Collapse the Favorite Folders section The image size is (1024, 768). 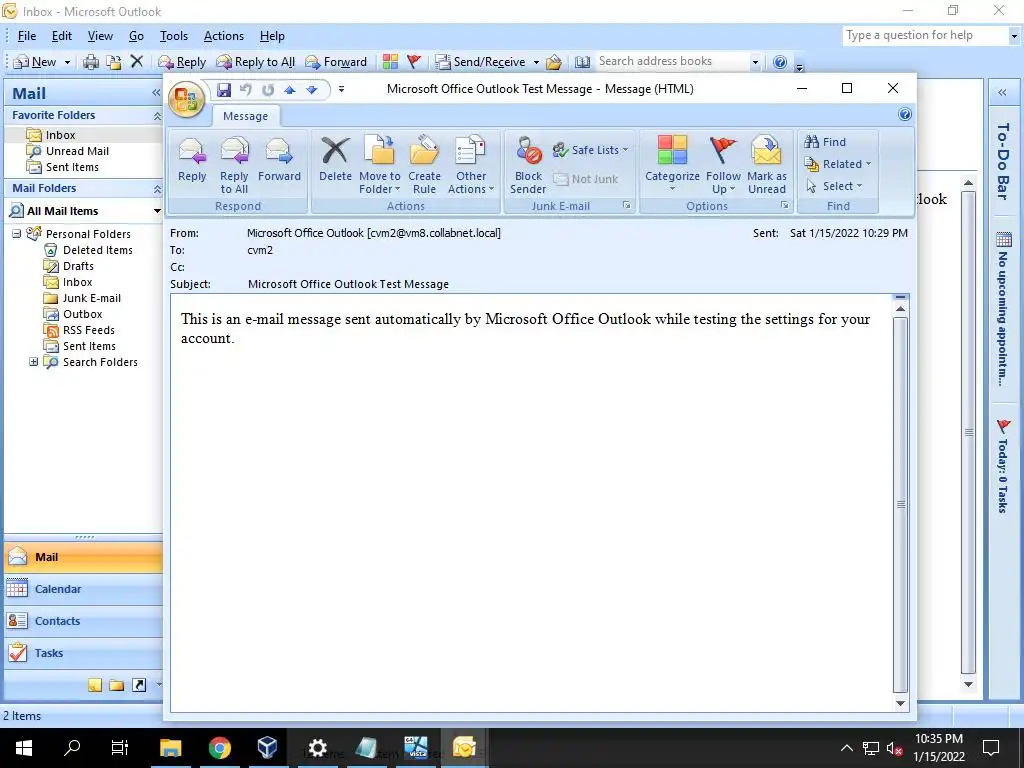point(157,116)
